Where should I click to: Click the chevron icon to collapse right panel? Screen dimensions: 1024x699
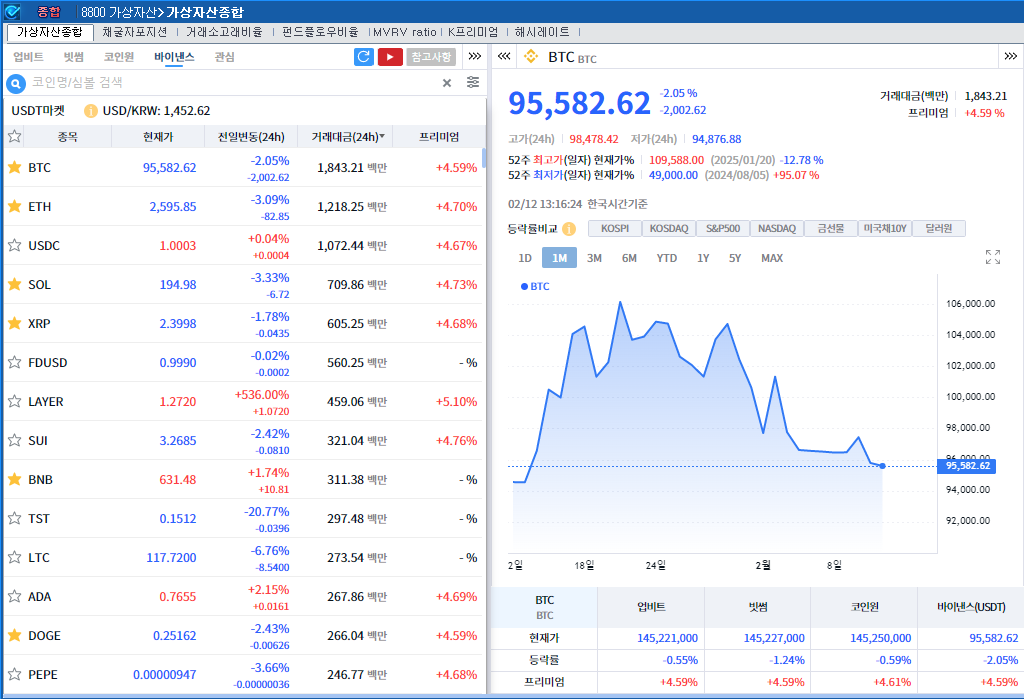click(x=505, y=57)
